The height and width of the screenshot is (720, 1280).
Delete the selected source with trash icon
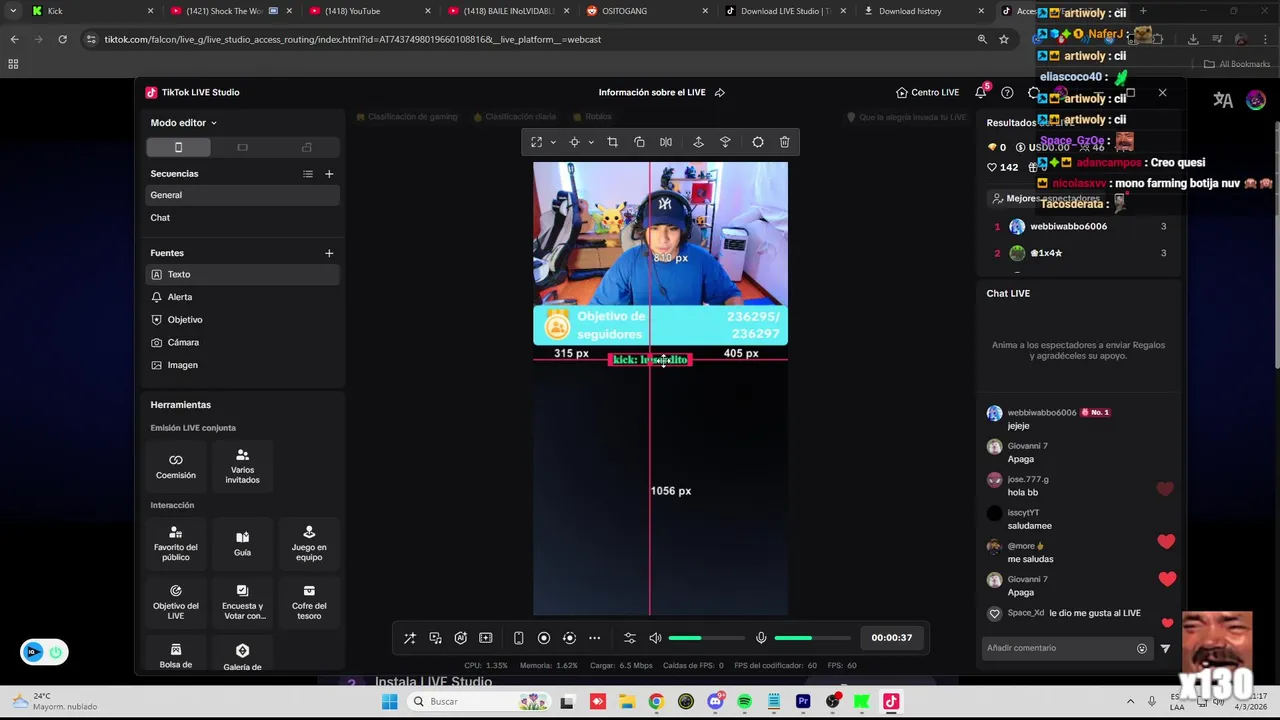tap(785, 142)
